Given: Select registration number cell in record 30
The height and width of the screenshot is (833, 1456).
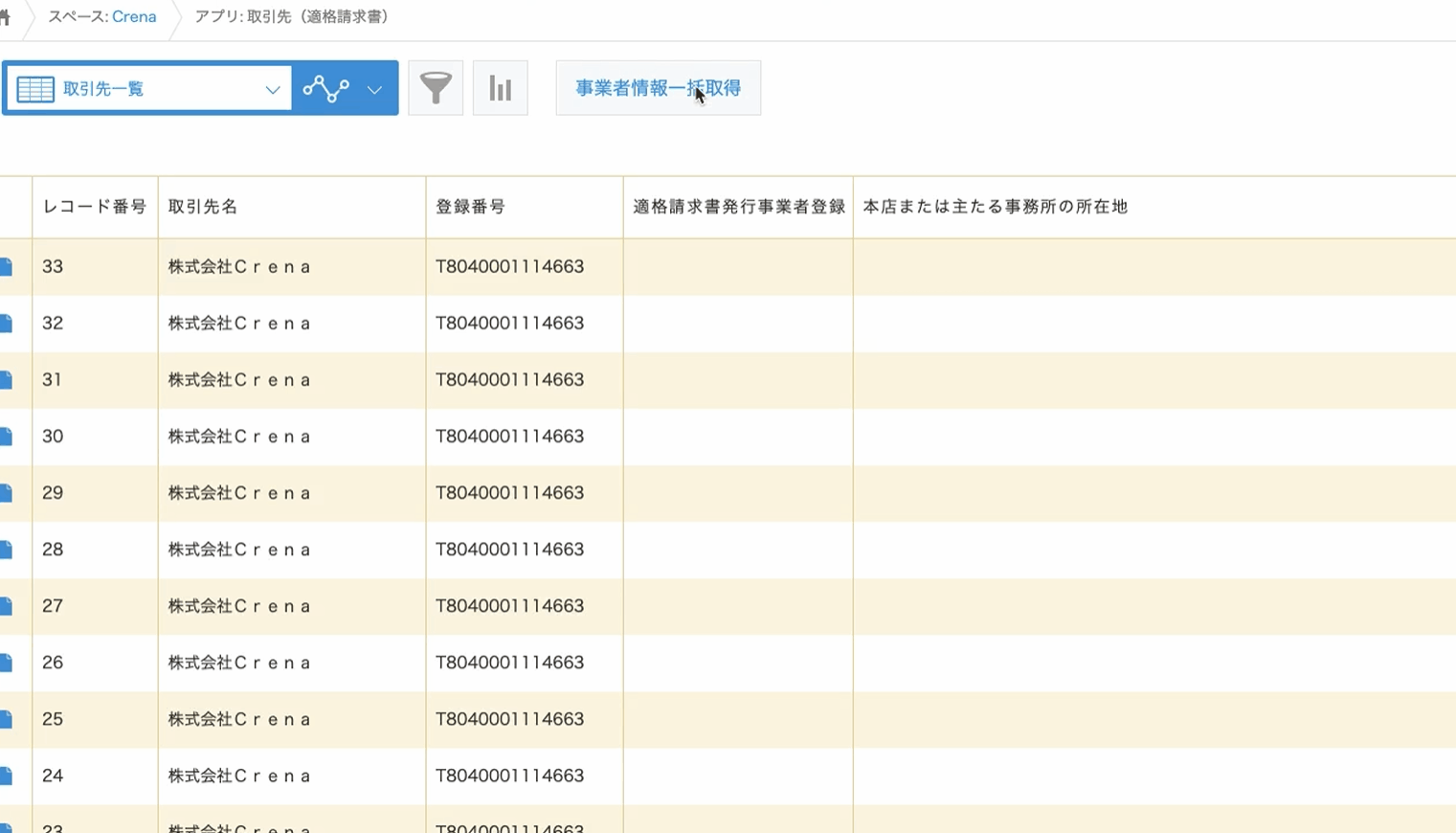Looking at the screenshot, I should [509, 437].
